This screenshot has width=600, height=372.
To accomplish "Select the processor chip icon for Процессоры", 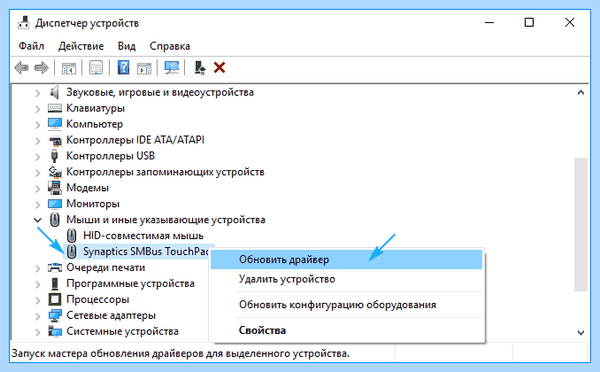I will [55, 299].
